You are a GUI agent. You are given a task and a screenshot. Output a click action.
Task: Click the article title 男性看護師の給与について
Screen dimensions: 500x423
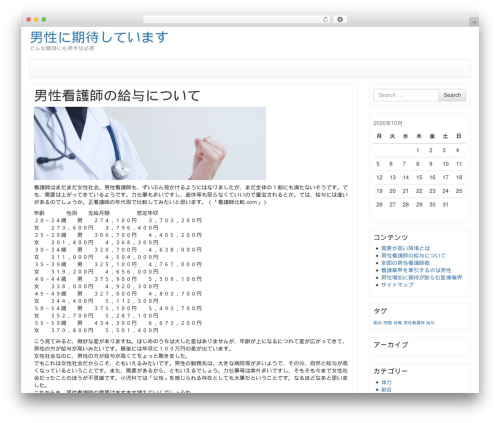pos(117,96)
